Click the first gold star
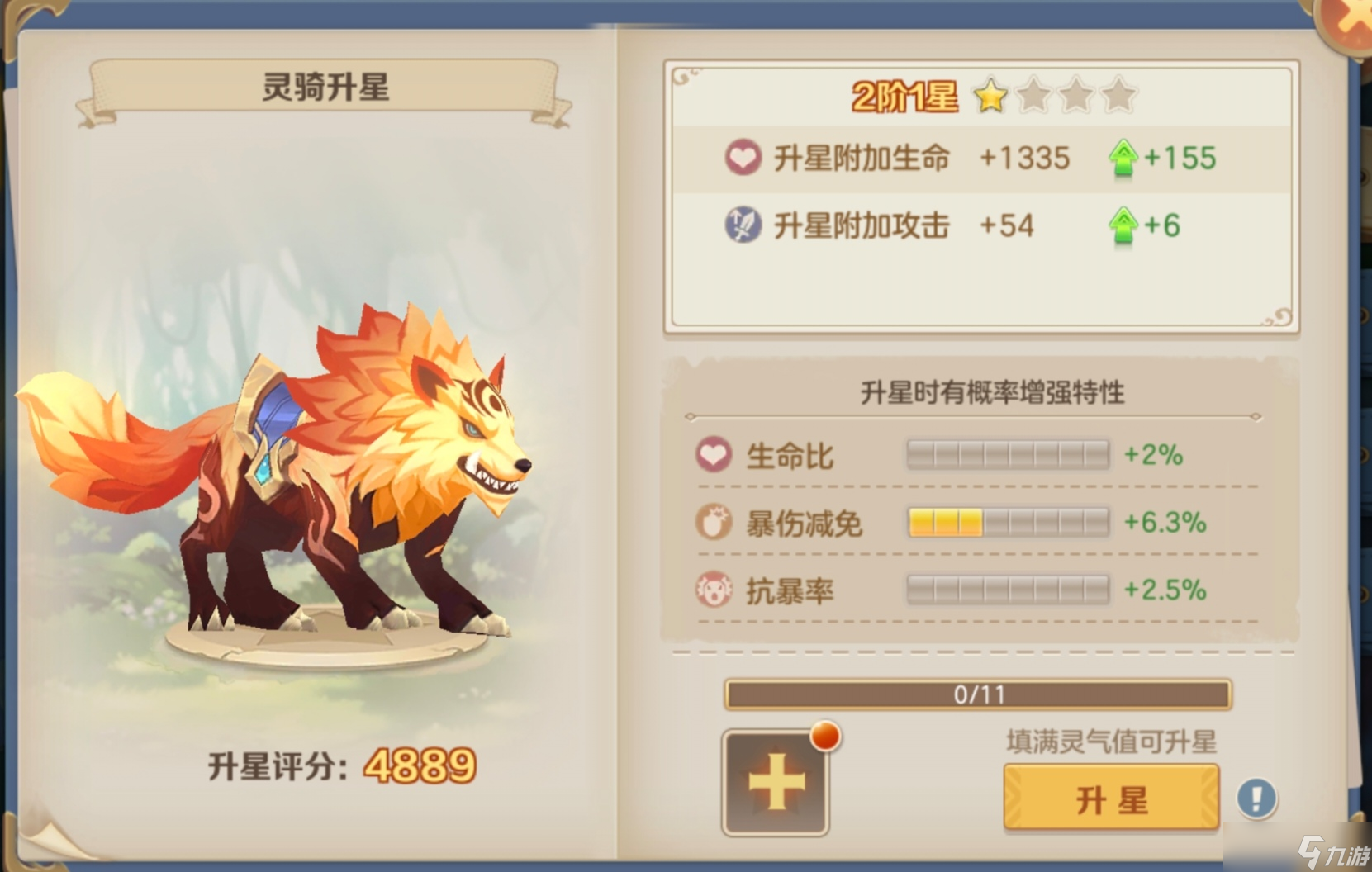The height and width of the screenshot is (872, 1372). (x=990, y=96)
